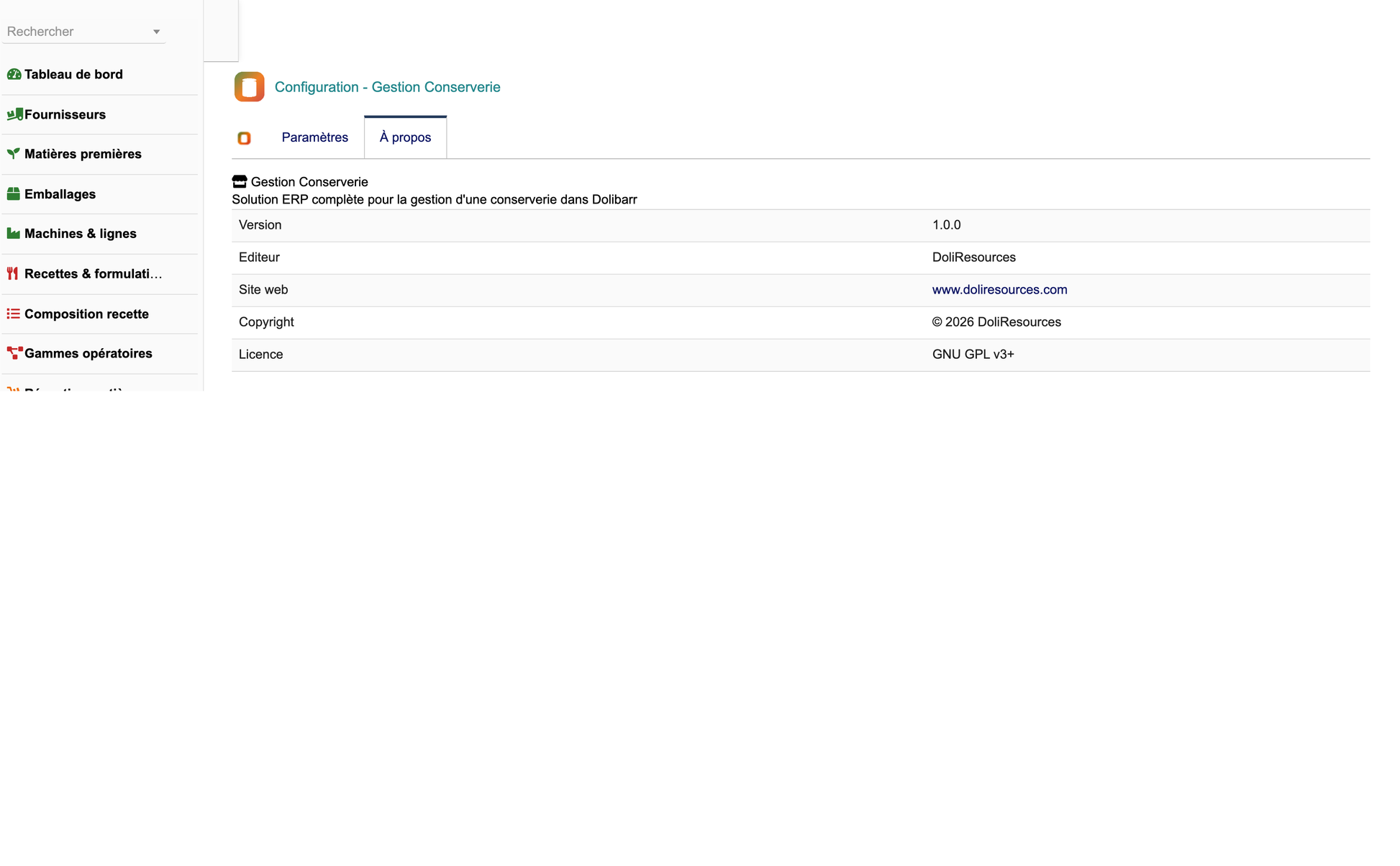
Task: Click the Composition recette list icon
Action: pos(14,314)
